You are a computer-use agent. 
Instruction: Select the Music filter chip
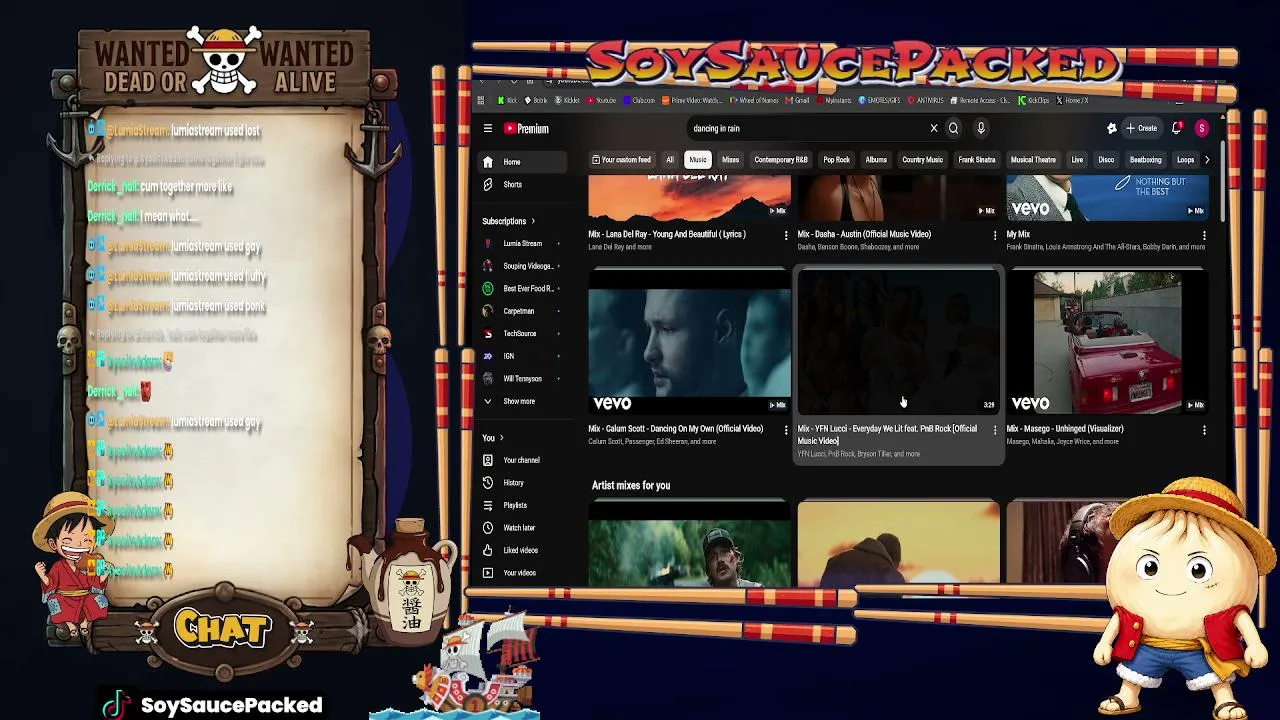pos(698,160)
